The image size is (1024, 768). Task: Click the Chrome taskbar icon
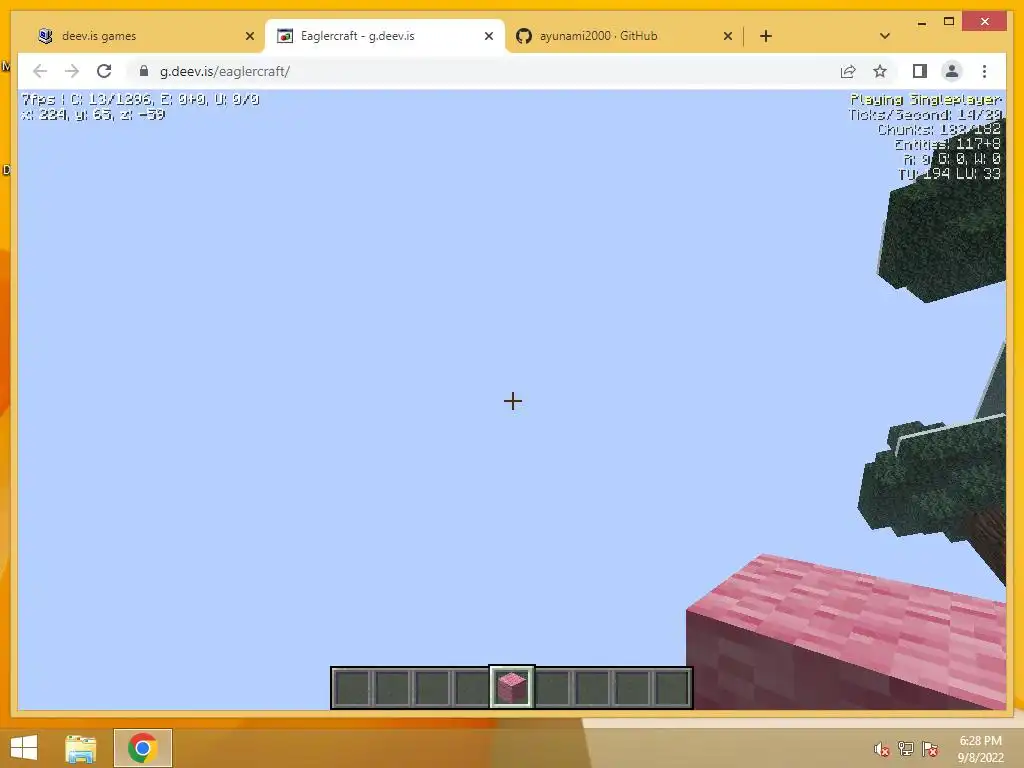coord(142,748)
